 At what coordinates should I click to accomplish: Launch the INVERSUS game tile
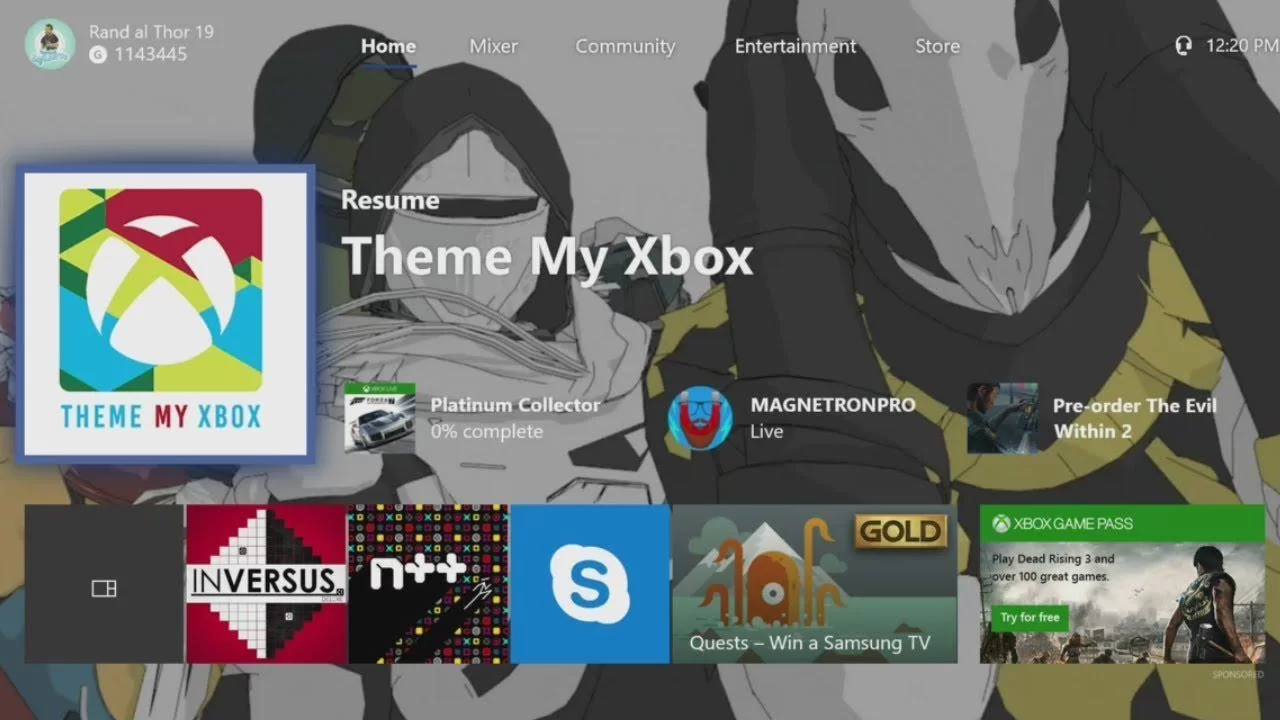point(266,584)
